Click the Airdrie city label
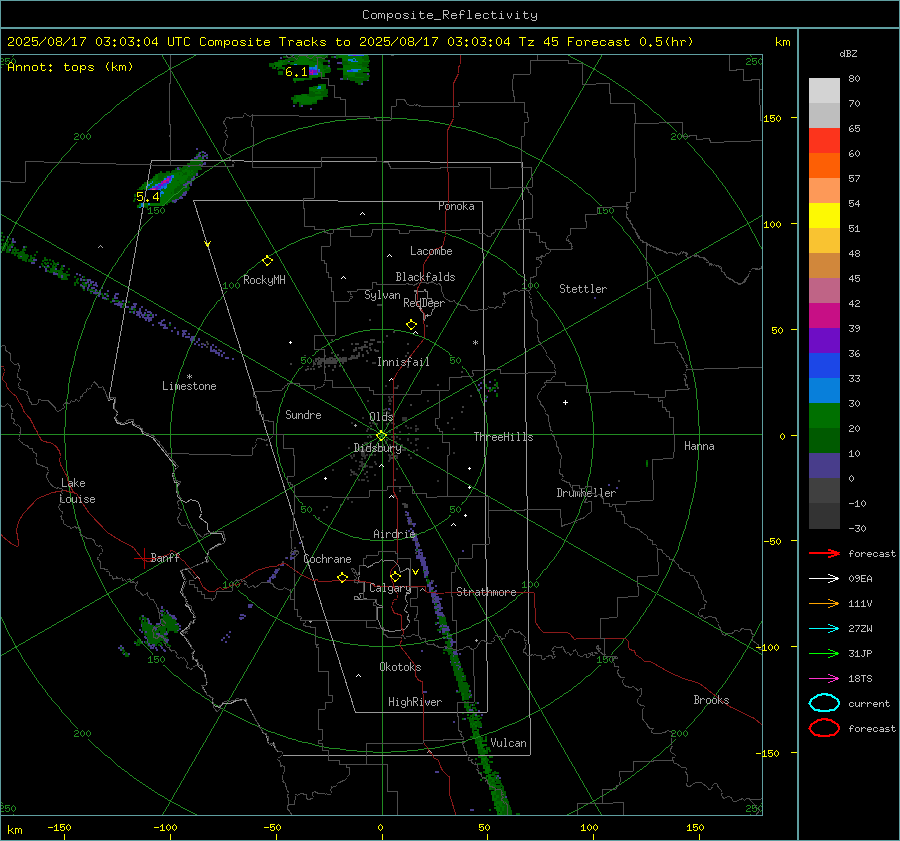 394,534
